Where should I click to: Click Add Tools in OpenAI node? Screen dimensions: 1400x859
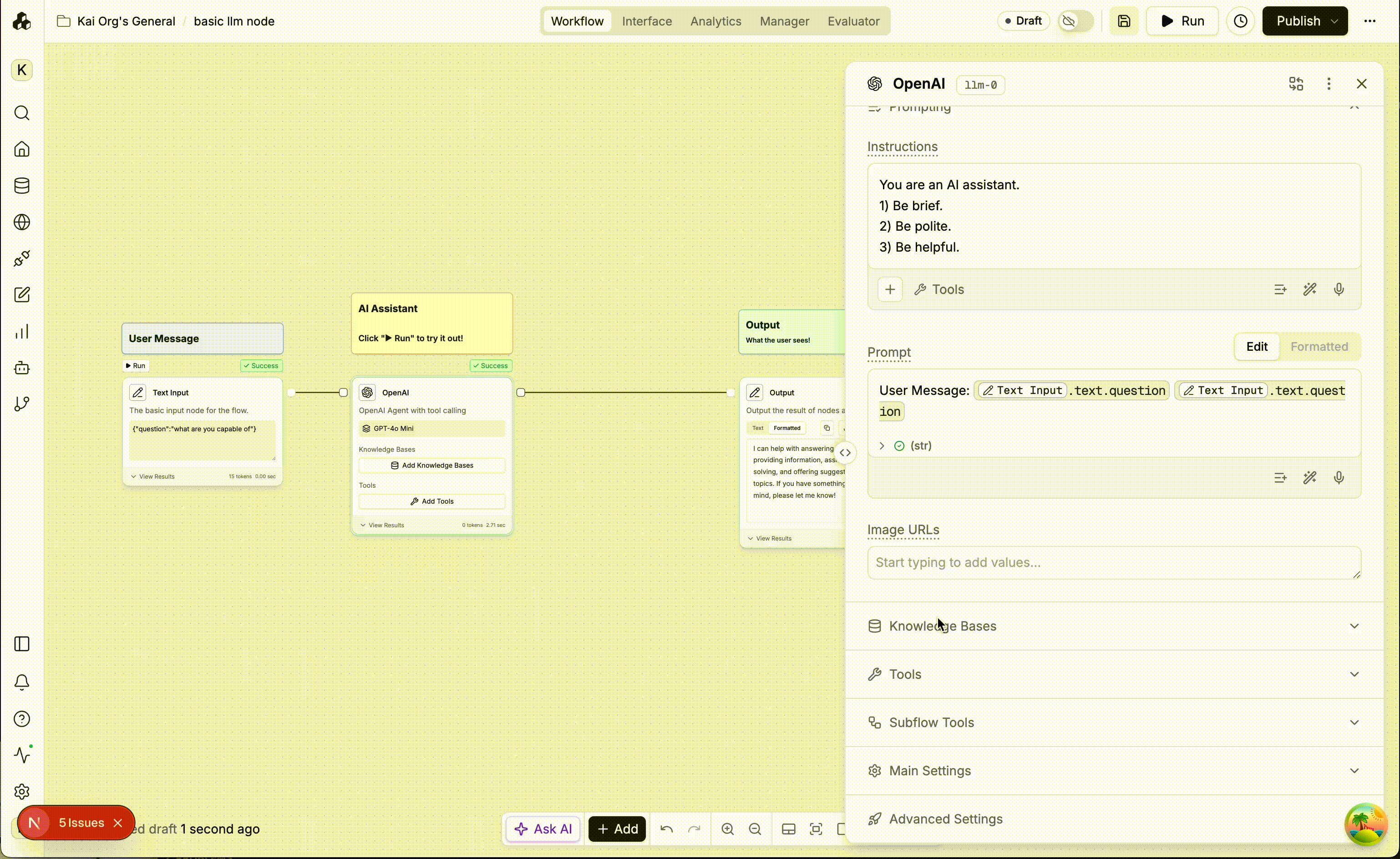(x=432, y=501)
